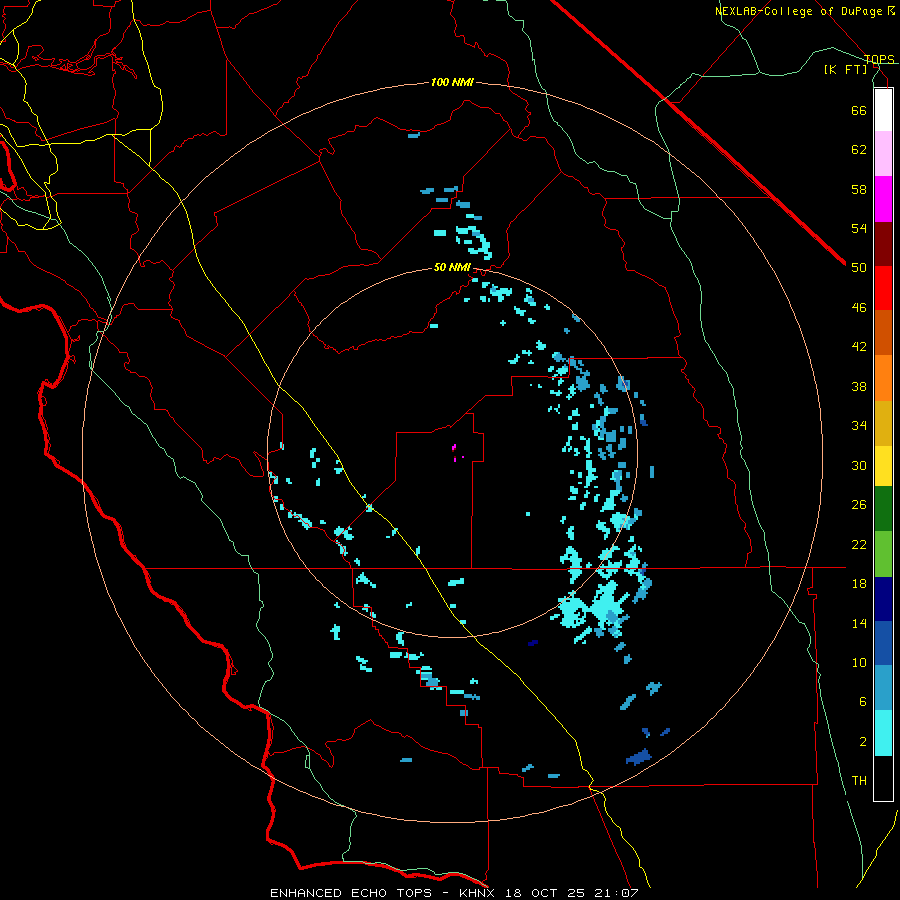Viewport: 900px width, 900px height.
Task: Click the gold swatch between 34 and 38
Action: (883, 423)
